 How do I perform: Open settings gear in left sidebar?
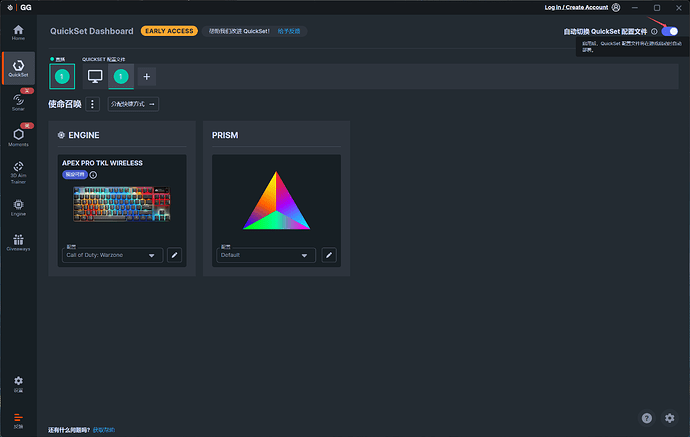pos(18,383)
